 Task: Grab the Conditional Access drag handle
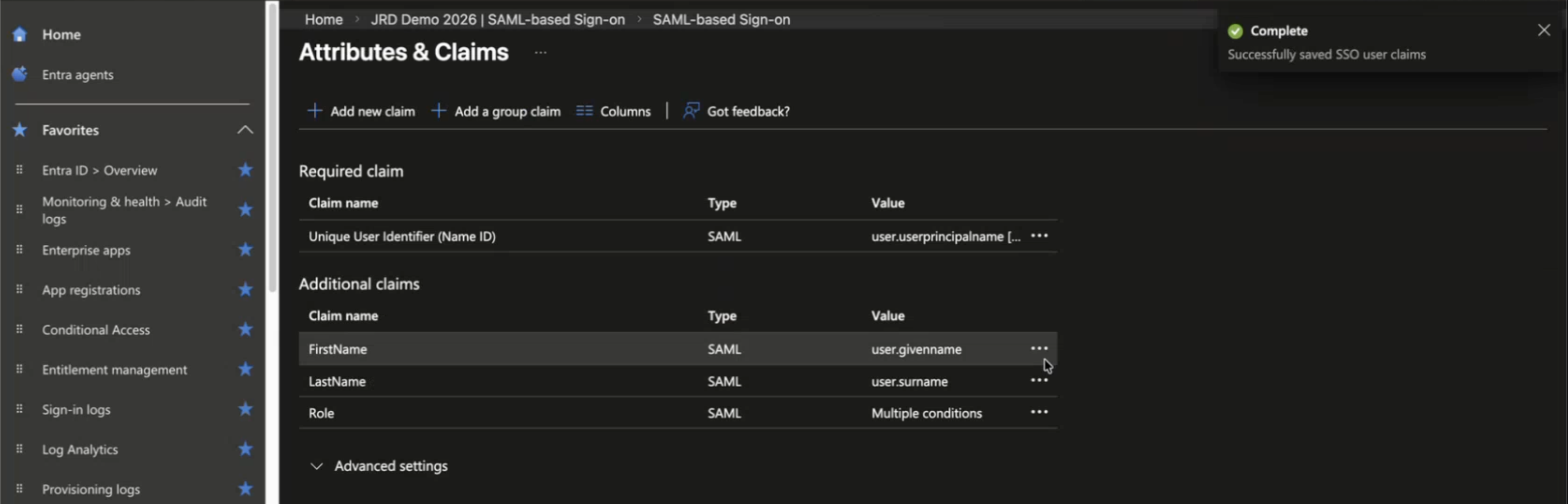coord(20,330)
